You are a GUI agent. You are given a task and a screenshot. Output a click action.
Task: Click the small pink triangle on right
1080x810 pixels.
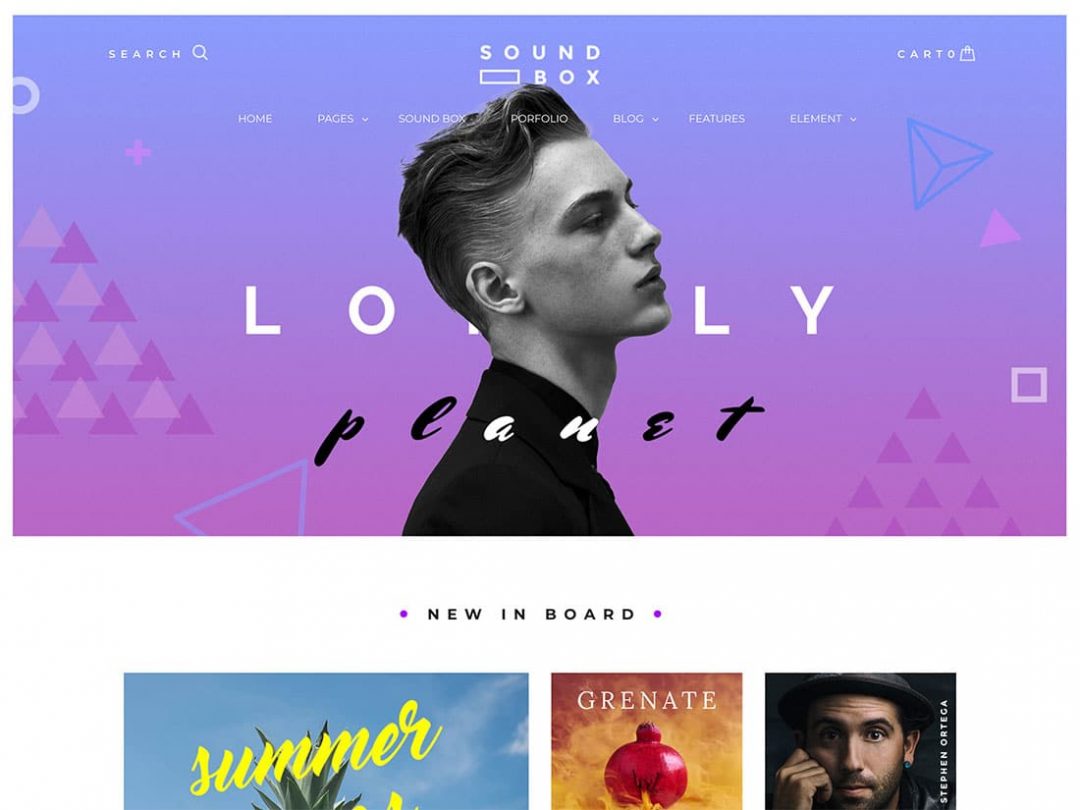point(999,229)
